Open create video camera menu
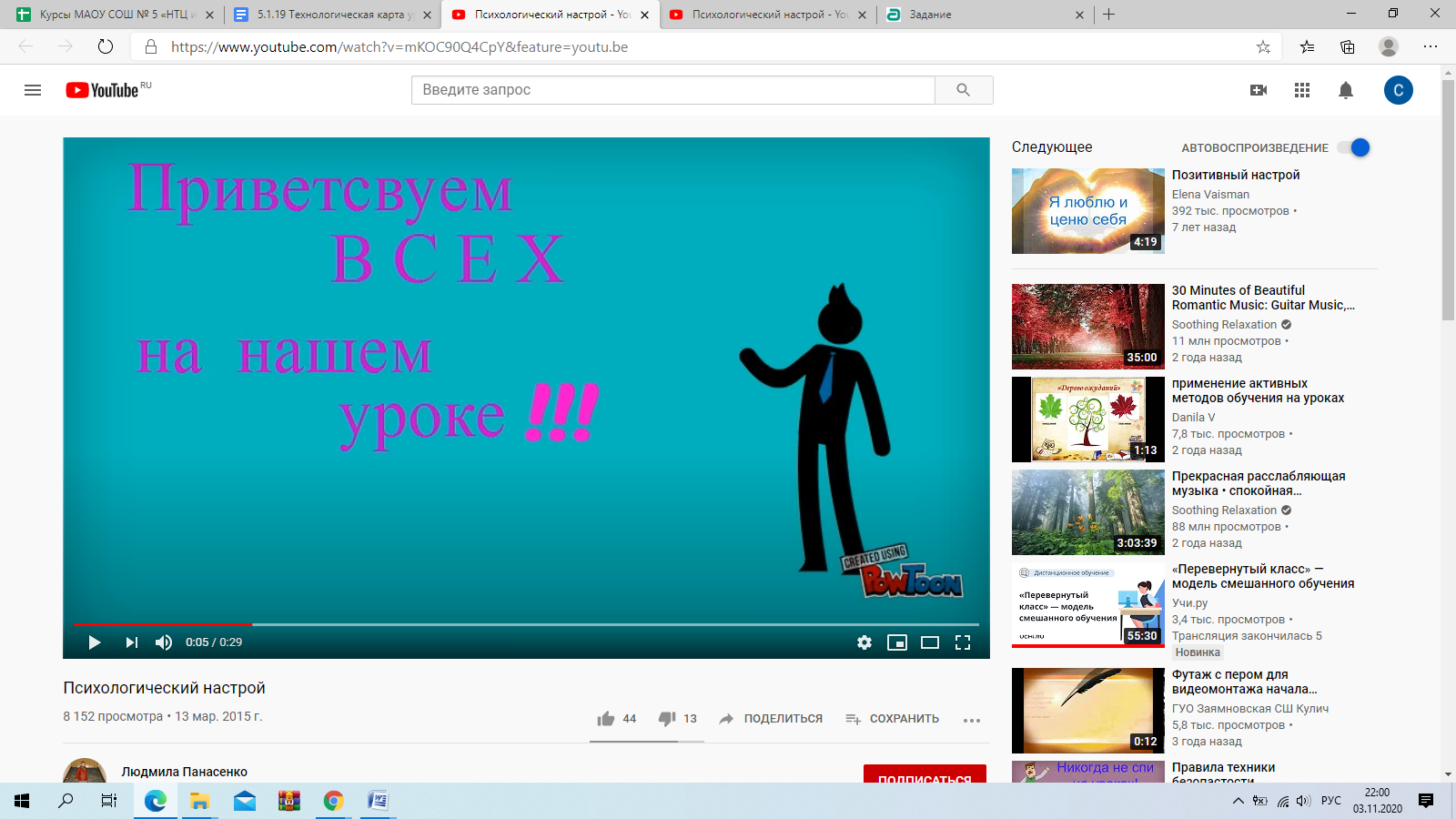Viewport: 1456px width, 819px height. click(1259, 90)
